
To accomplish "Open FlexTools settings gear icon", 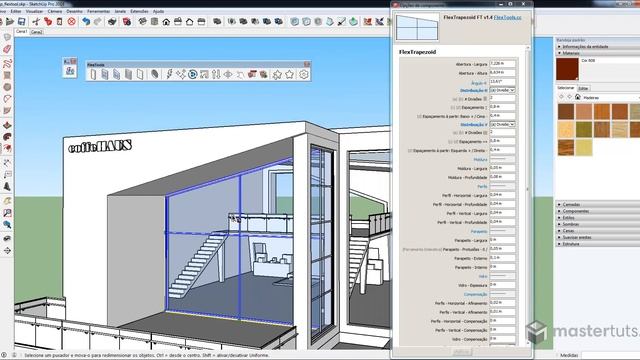I will tap(303, 74).
